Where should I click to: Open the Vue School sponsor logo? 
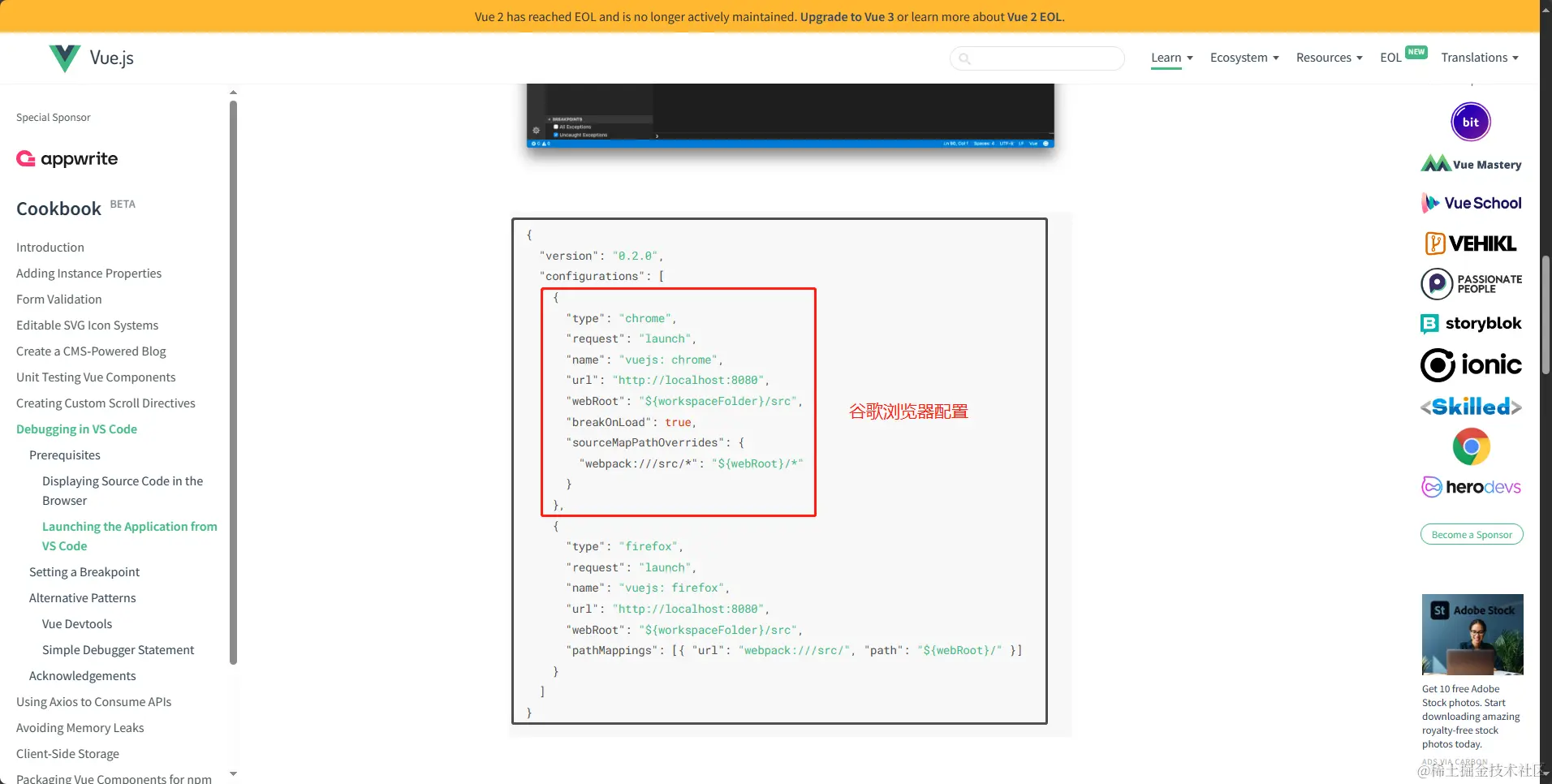(1471, 203)
